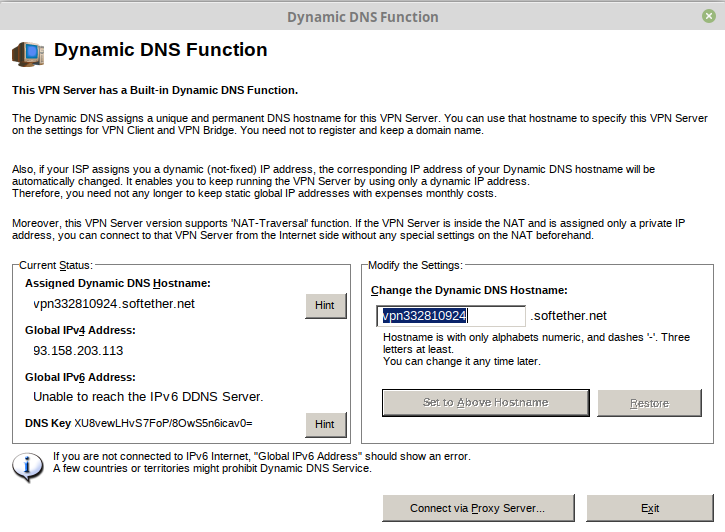This screenshot has width=725, height=532.
Task: Click the computer monitor icon beside the heading
Action: 28,53
